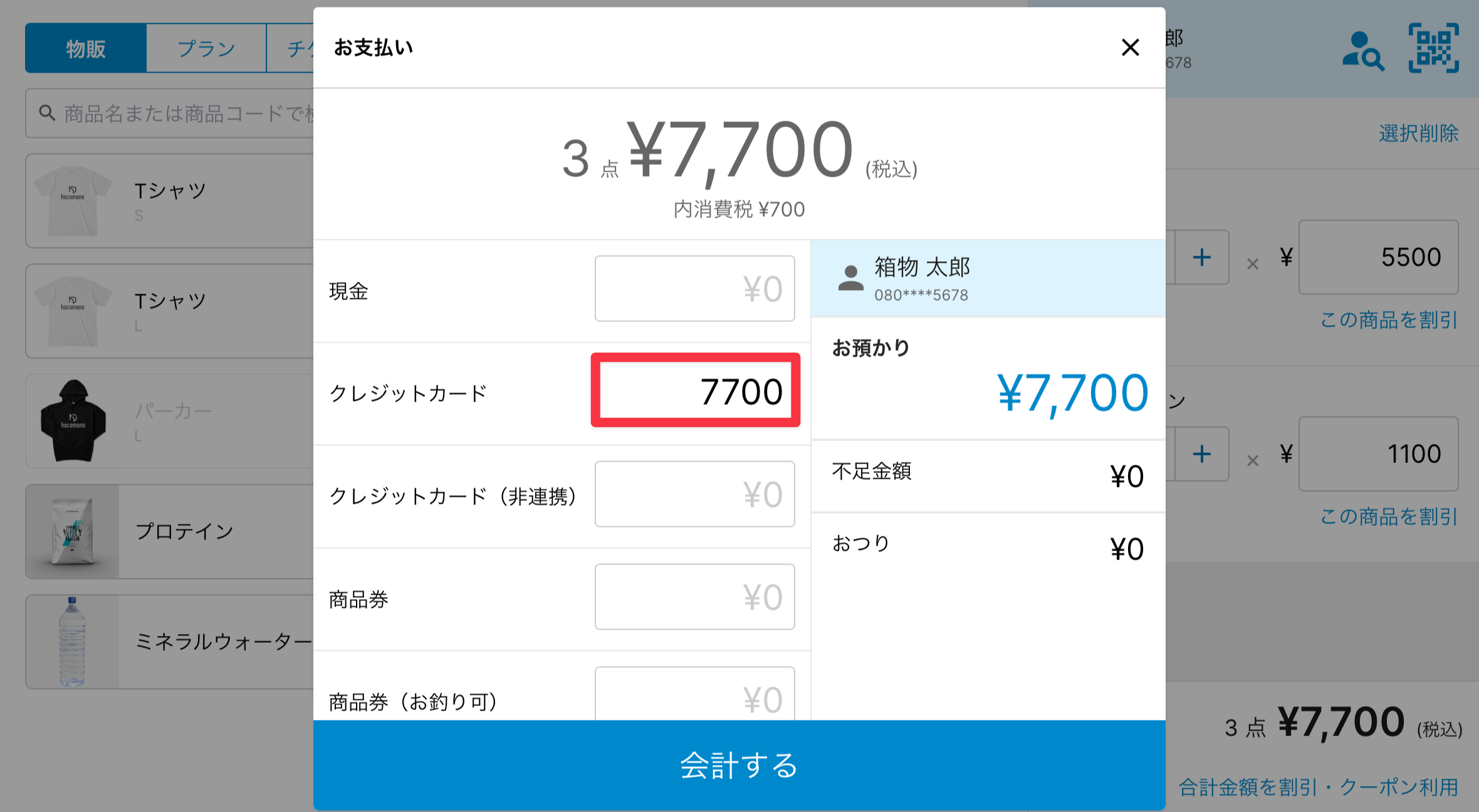This screenshot has height=812, width=1479.
Task: Select the クレジットカード（非連携） amount field
Action: (694, 494)
